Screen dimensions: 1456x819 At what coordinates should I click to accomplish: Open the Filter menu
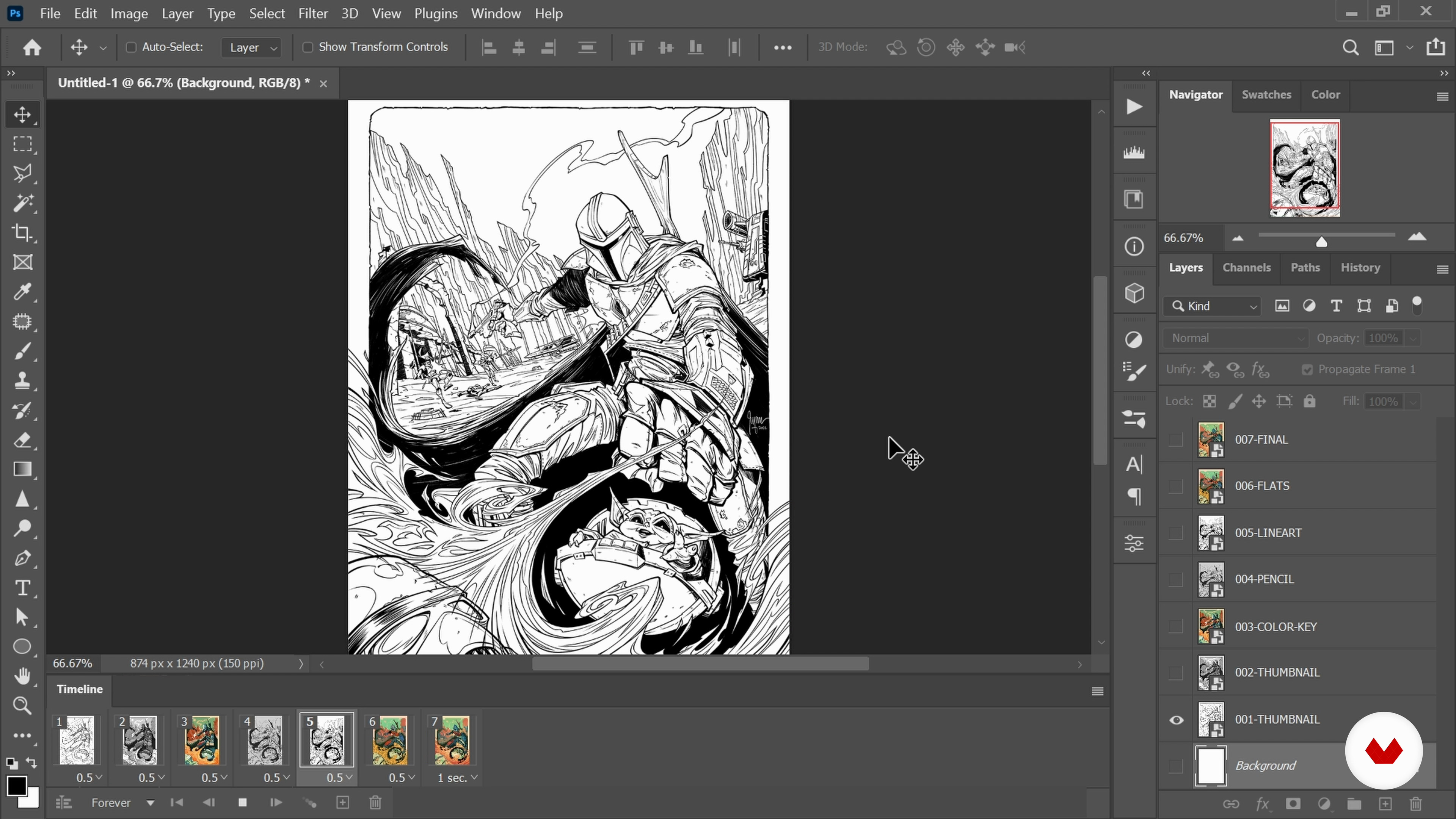click(312, 14)
